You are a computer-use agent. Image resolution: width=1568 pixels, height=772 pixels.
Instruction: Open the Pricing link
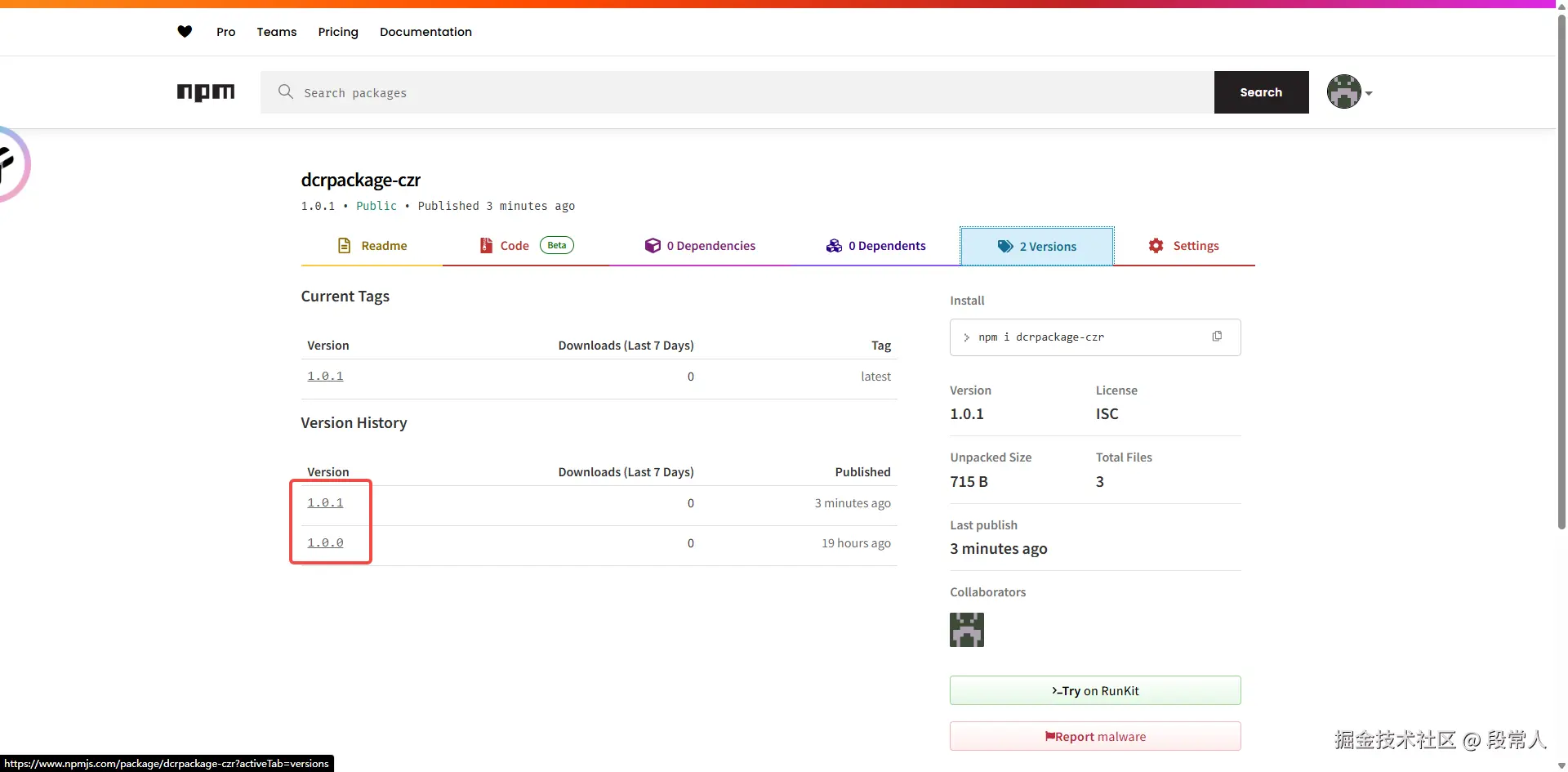(338, 32)
